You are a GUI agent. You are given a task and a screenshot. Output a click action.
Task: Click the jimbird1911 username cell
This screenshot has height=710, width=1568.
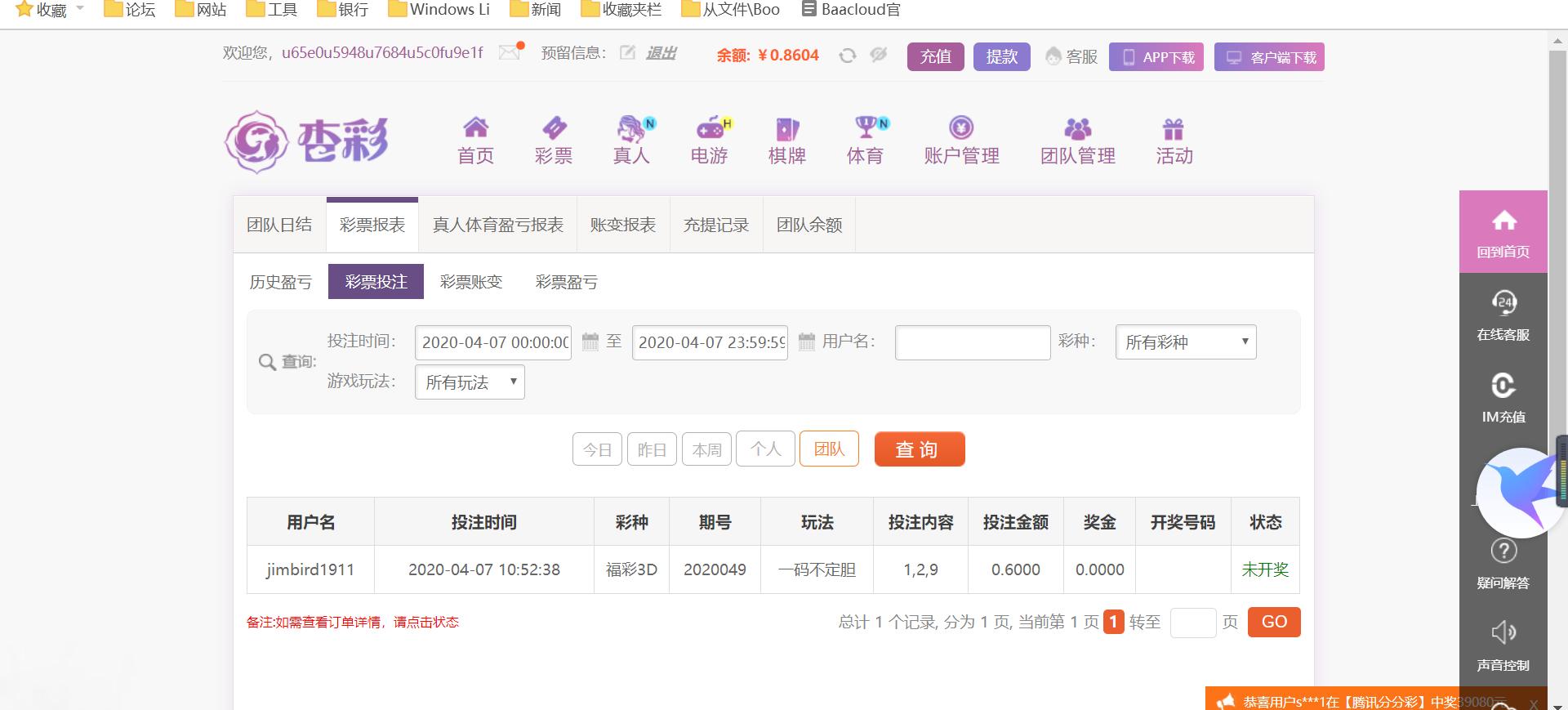click(x=310, y=569)
